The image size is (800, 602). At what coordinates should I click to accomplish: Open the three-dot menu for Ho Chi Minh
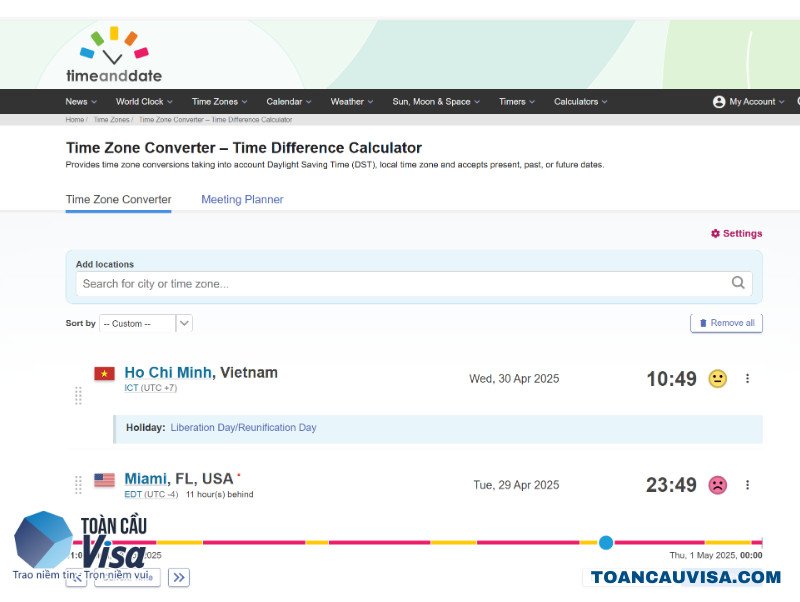[x=747, y=378]
